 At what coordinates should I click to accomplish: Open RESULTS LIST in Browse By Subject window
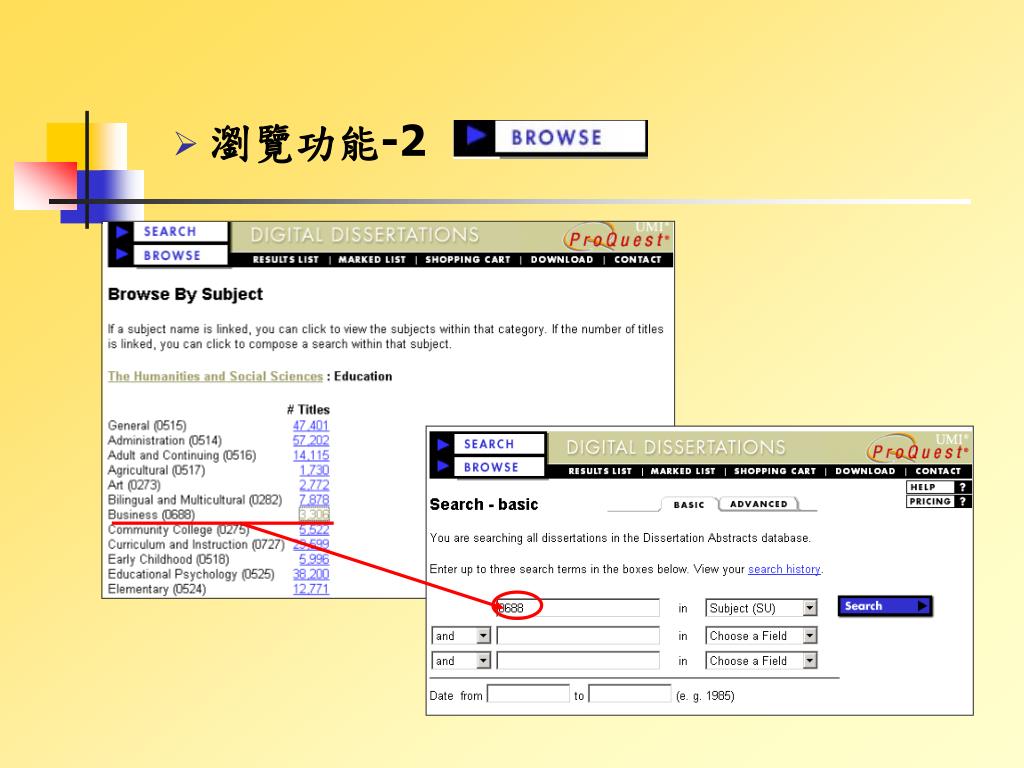285,259
